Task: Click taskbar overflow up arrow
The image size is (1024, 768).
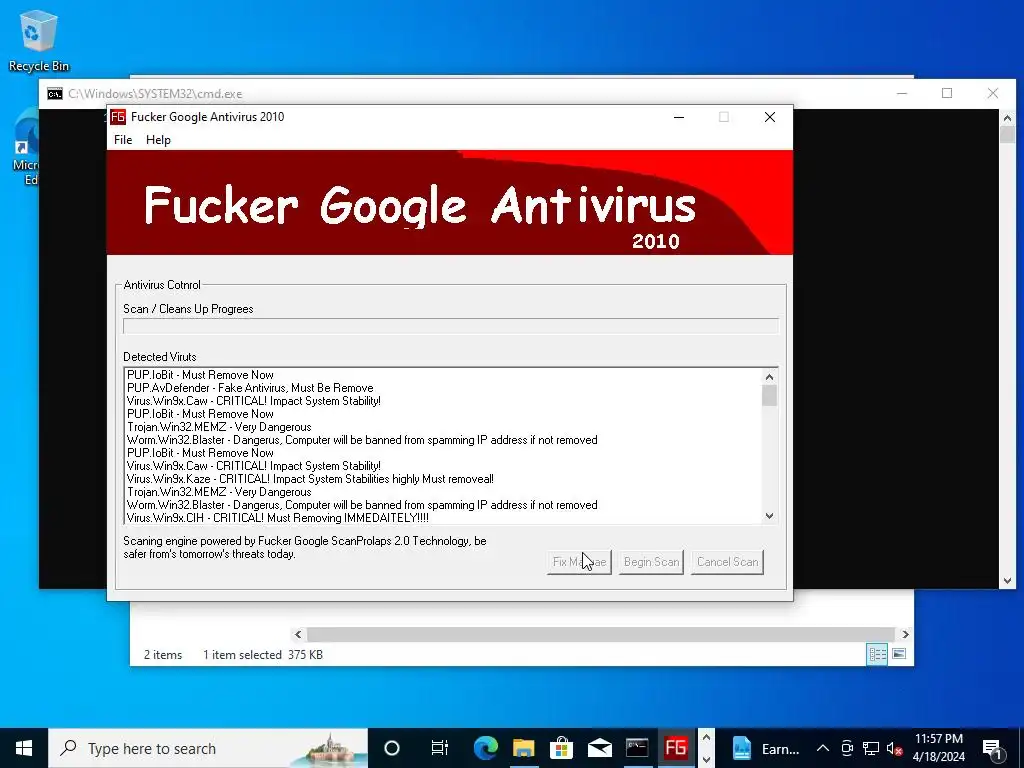Action: [x=706, y=738]
